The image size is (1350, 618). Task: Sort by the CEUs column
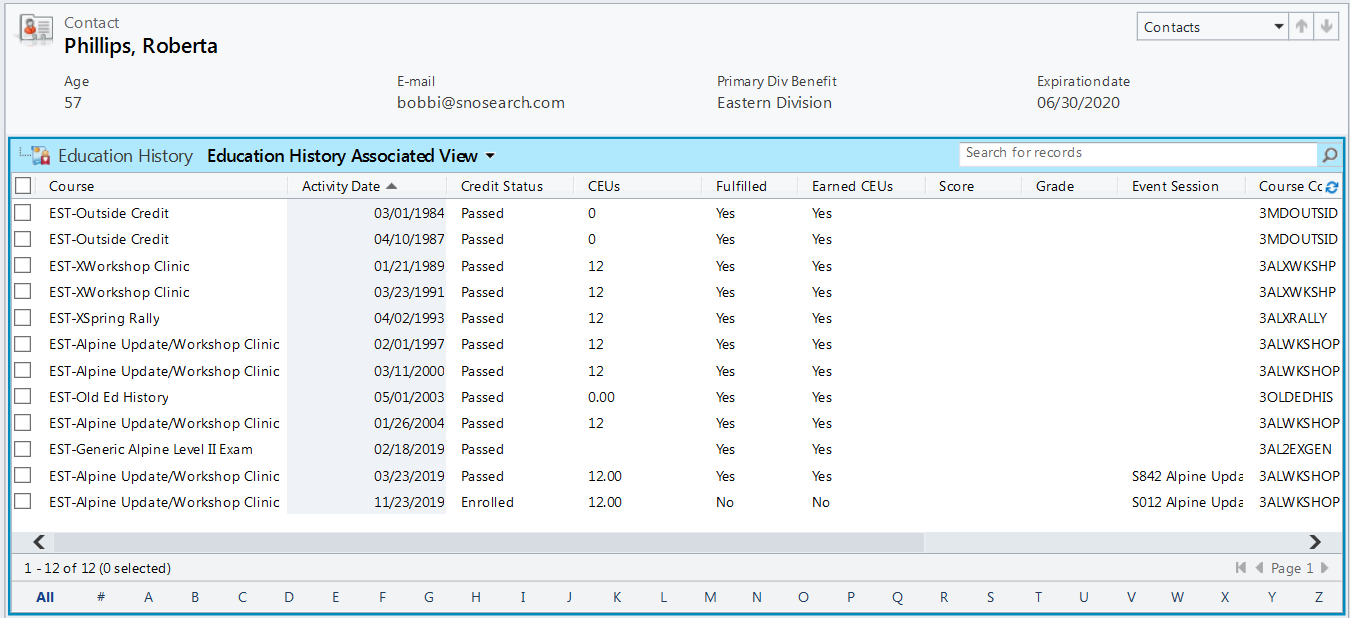604,186
